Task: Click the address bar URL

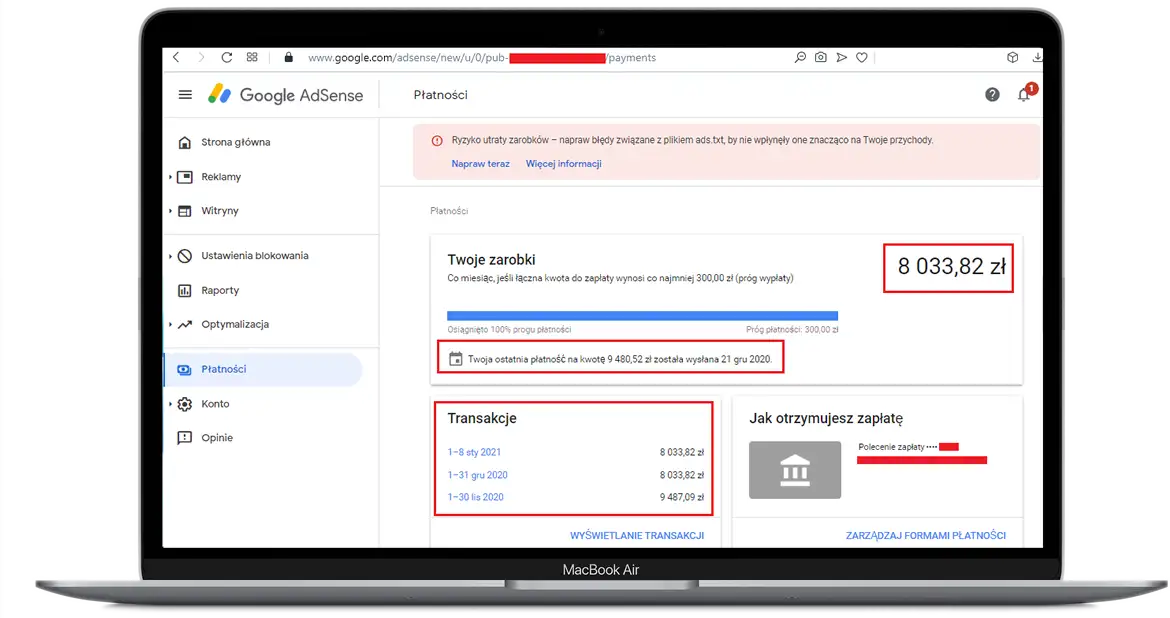Action: point(481,57)
